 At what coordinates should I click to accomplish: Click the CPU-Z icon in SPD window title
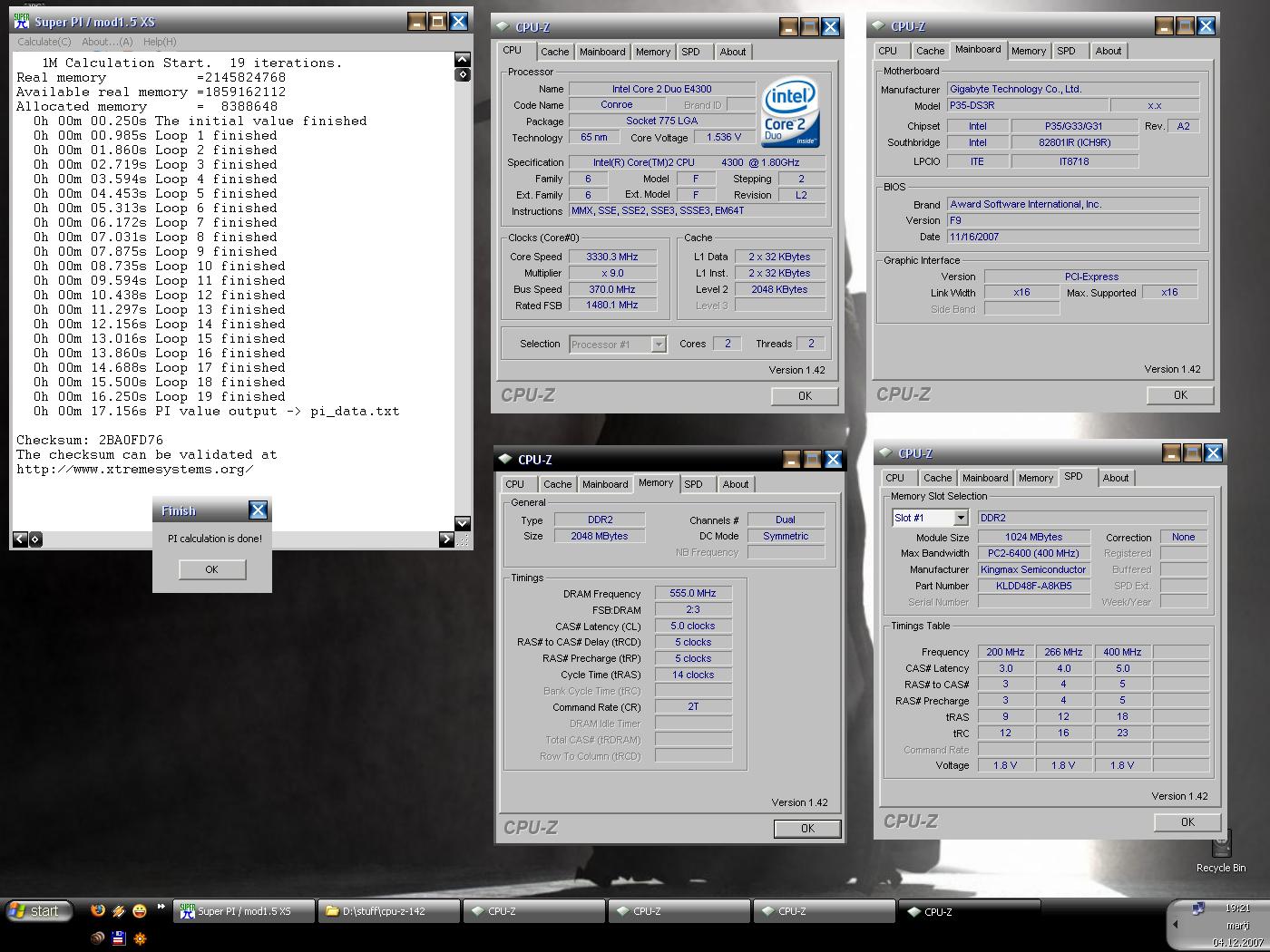click(885, 453)
